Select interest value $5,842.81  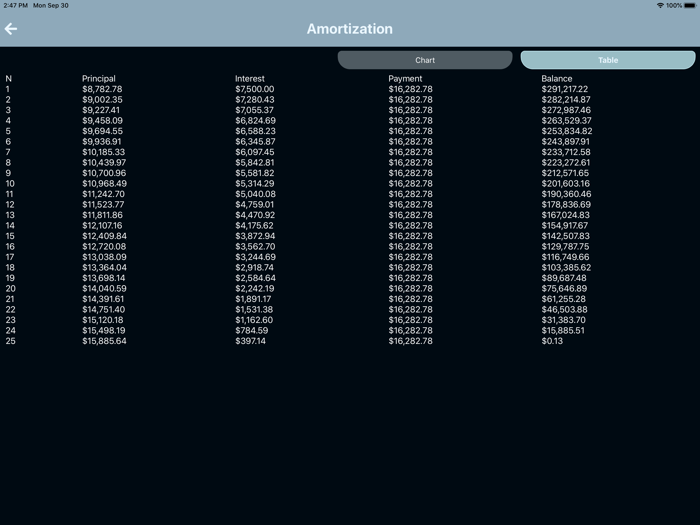coord(254,162)
